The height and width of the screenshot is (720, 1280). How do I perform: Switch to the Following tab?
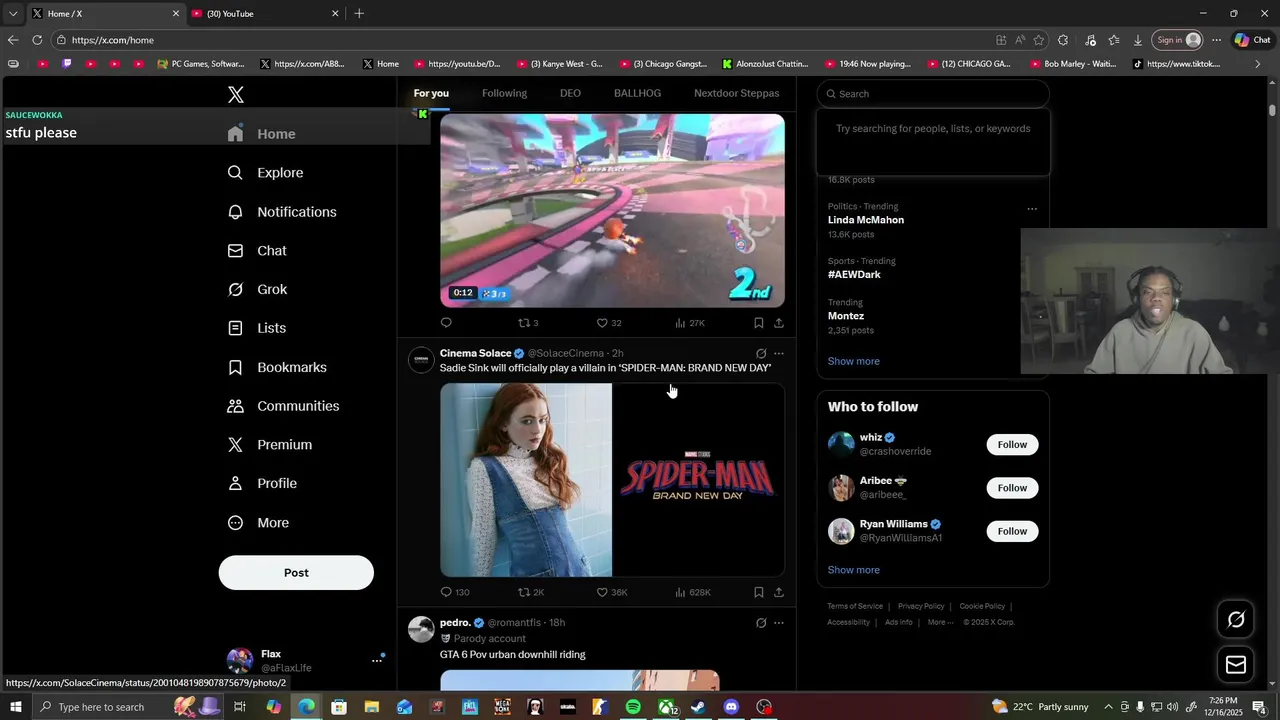tap(504, 93)
